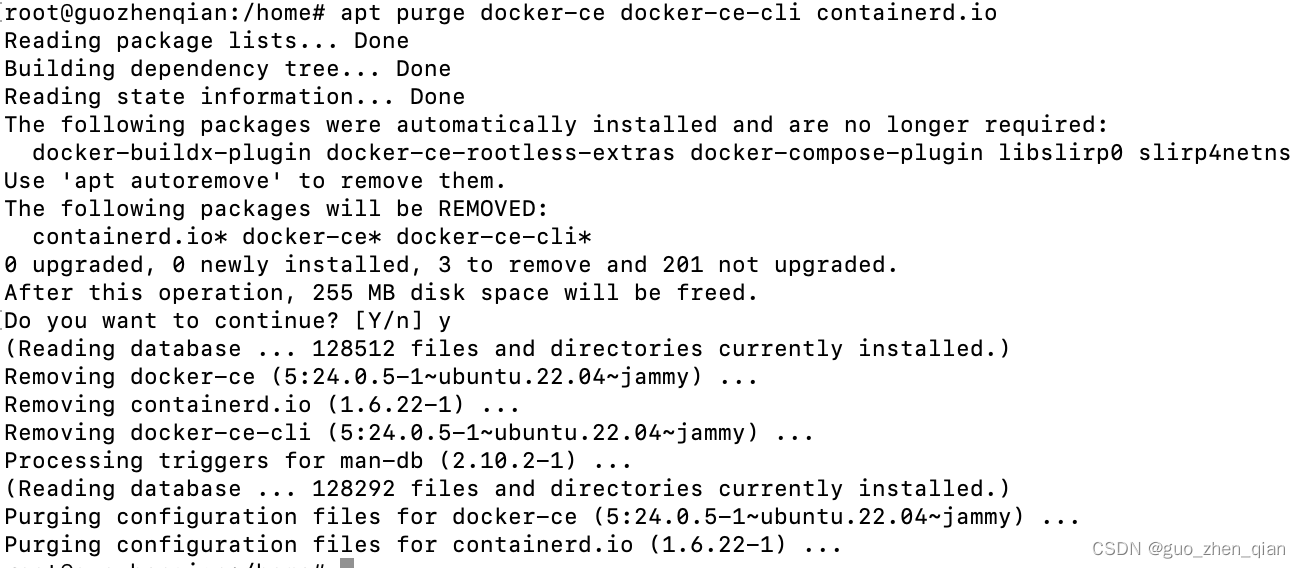
Task: Click the 'Purging configuration files for docker-ce' line
Action: tap(542, 517)
